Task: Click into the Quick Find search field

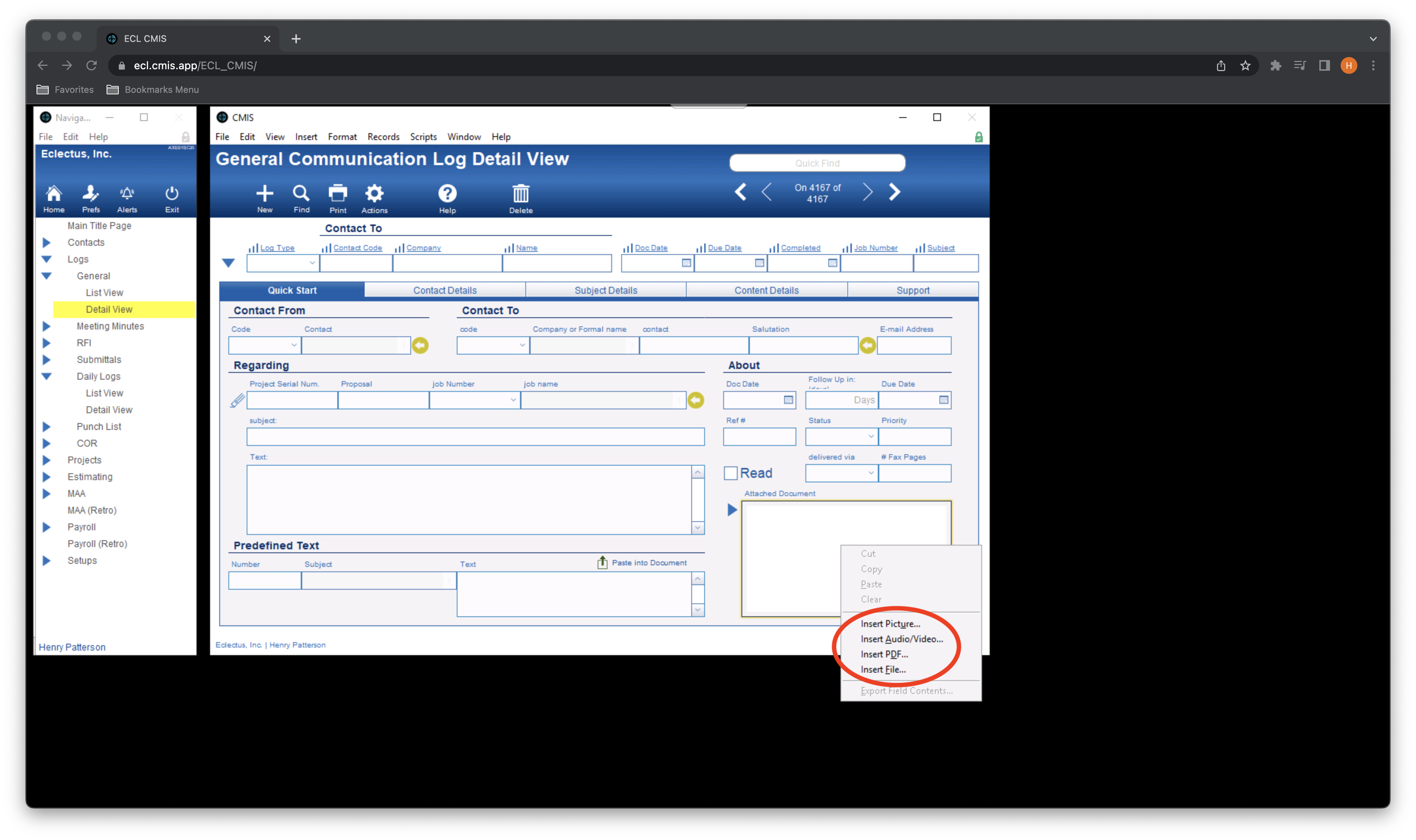Action: pos(817,163)
